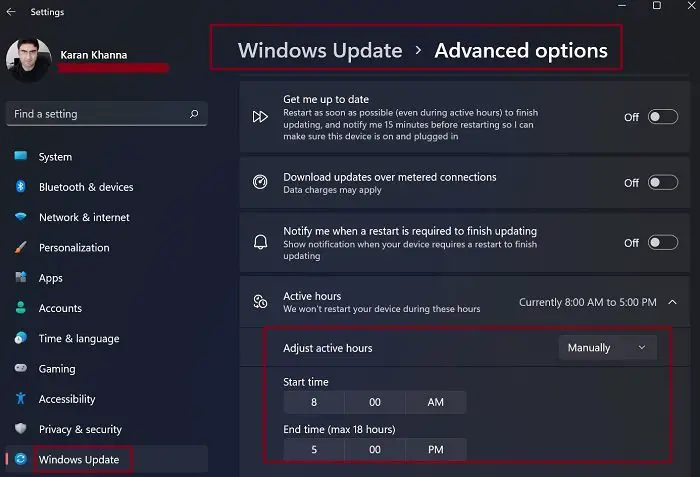Click the Active hours clock icon
The image size is (700, 477).
coord(260,302)
